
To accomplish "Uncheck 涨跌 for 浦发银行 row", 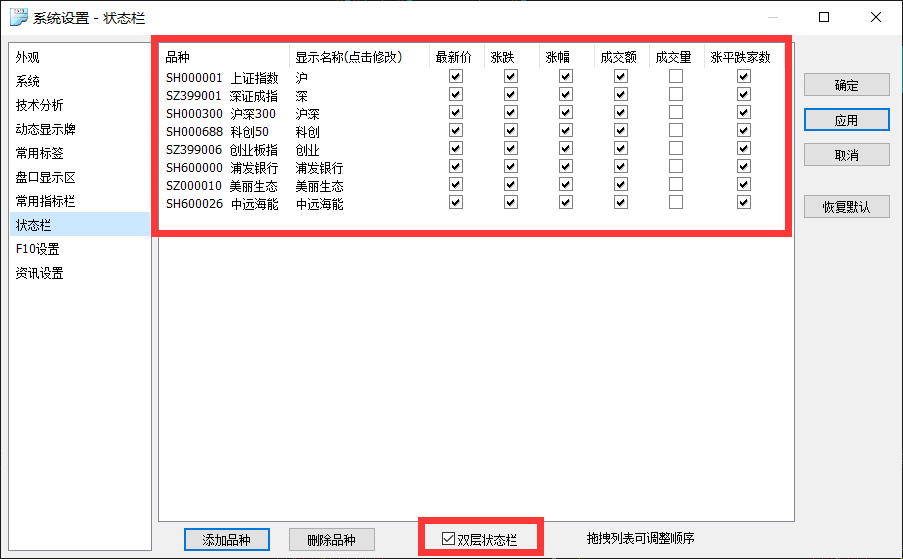I will [x=510, y=166].
